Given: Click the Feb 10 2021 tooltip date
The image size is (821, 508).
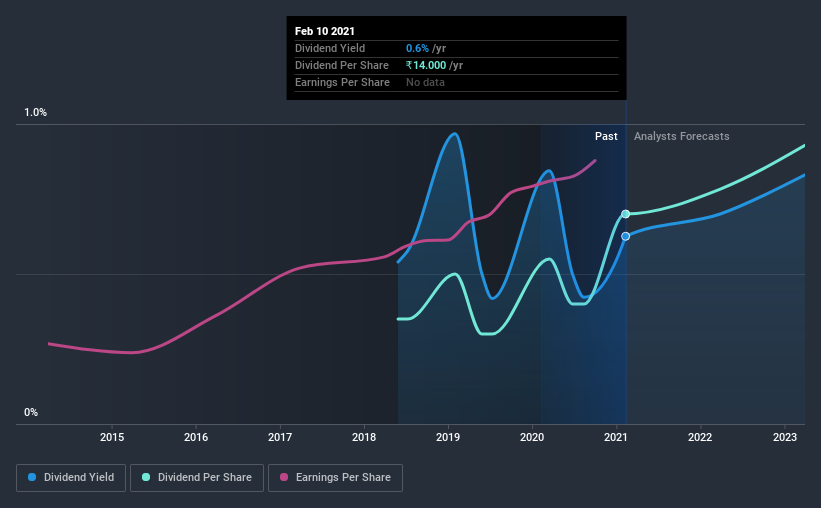Looking at the screenshot, I should point(325,31).
